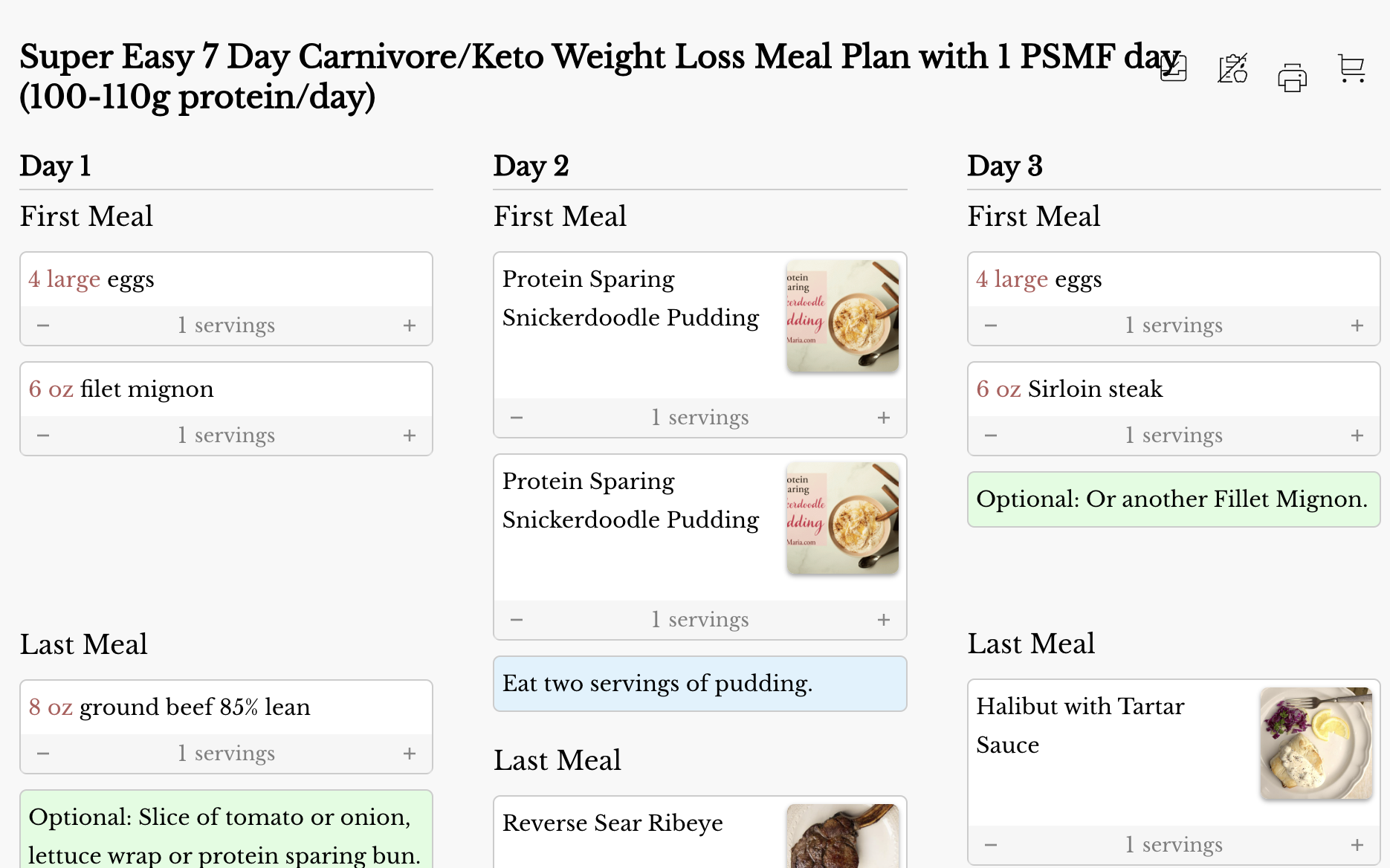The height and width of the screenshot is (868, 1390).
Task: Click the Reverse Sear Ribeye image
Action: coord(842,836)
